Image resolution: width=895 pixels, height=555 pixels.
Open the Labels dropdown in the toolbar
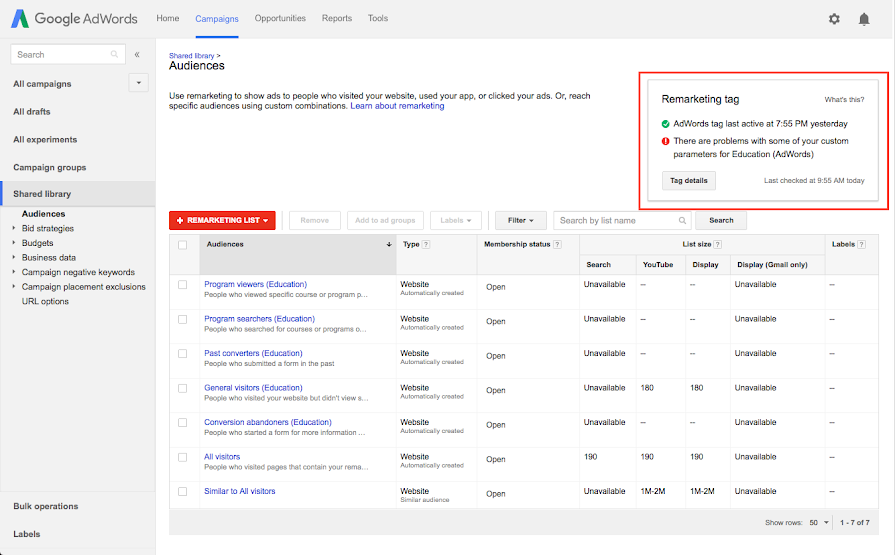455,220
